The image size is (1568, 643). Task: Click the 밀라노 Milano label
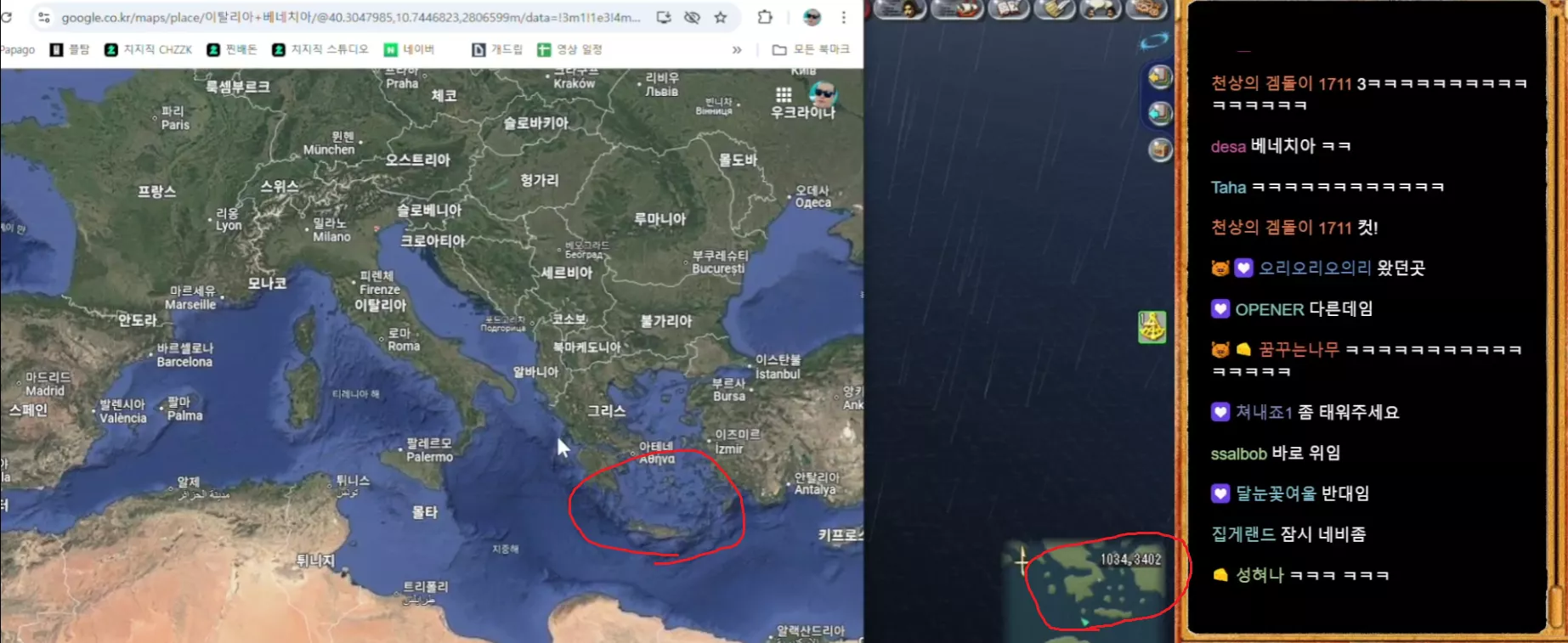pos(331,230)
